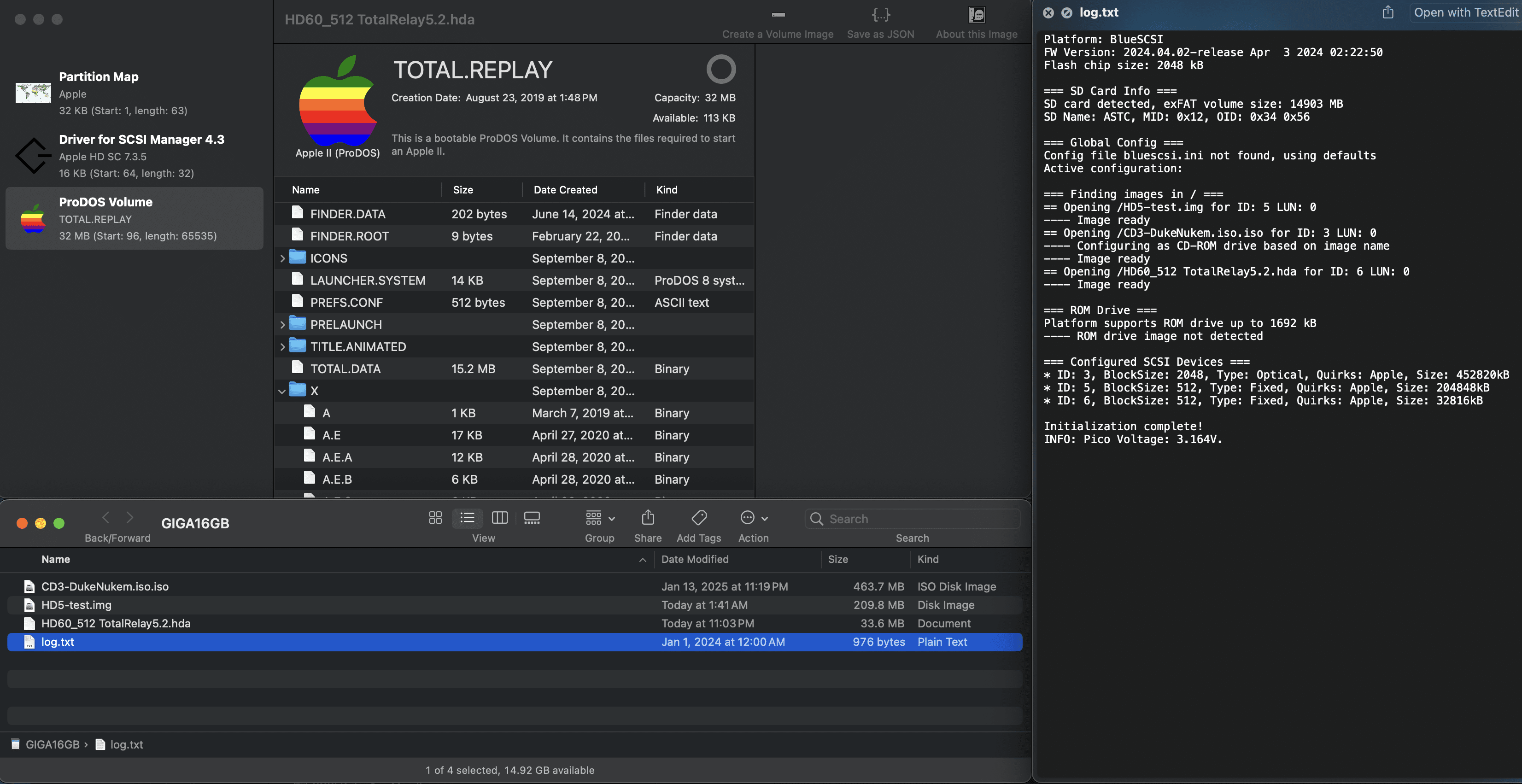Click the LAUNCHER.SYSTEM file icon
The image size is (1522, 784).
tap(298, 279)
